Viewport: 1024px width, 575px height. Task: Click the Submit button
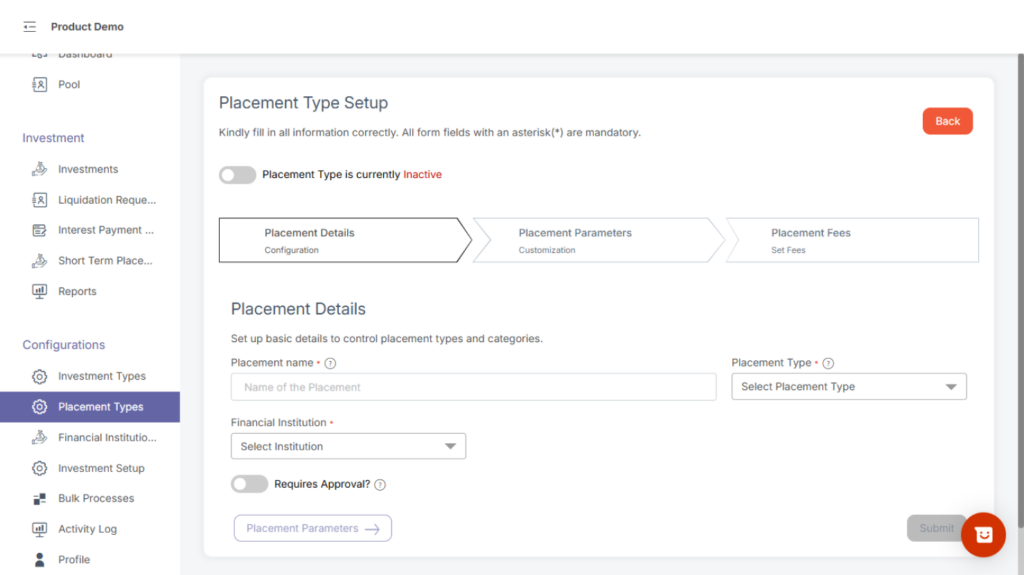(x=935, y=528)
